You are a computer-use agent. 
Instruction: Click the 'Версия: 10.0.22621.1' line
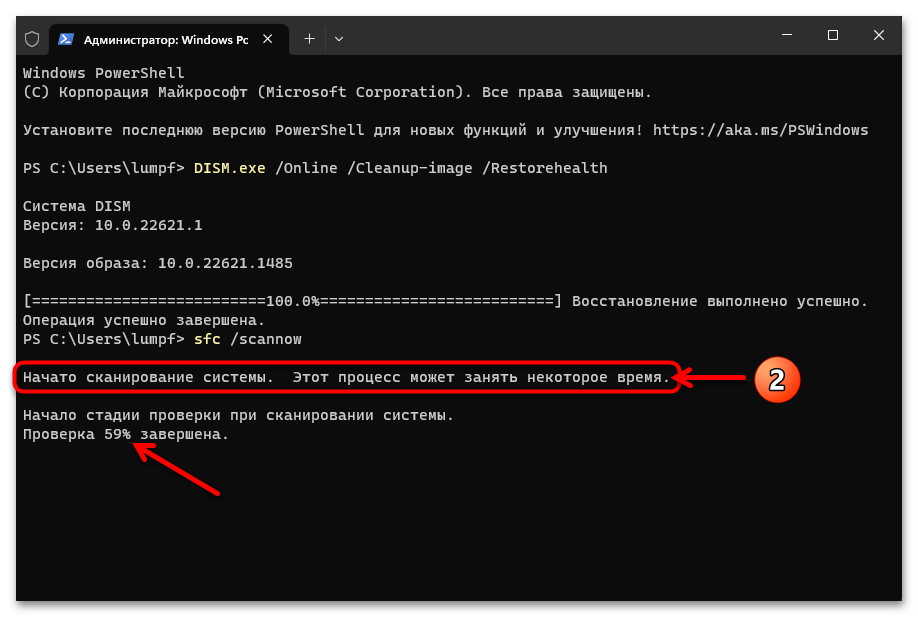point(112,225)
